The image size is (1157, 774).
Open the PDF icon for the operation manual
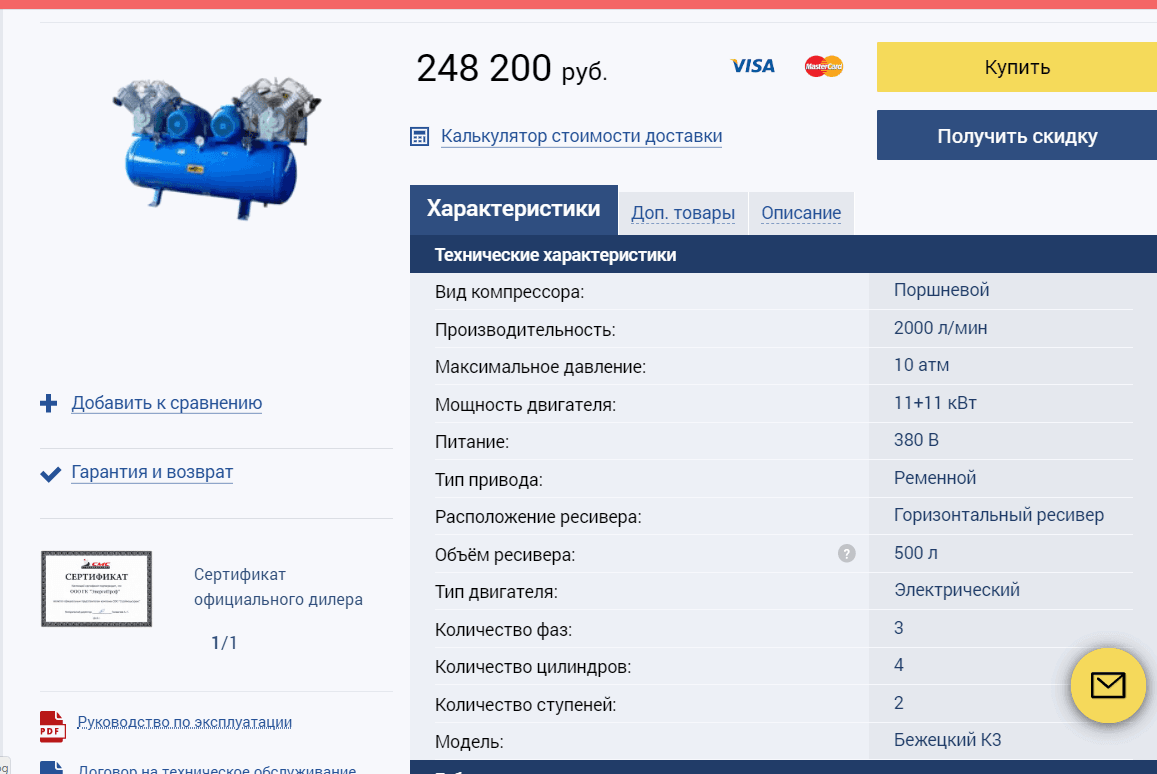(x=52, y=725)
